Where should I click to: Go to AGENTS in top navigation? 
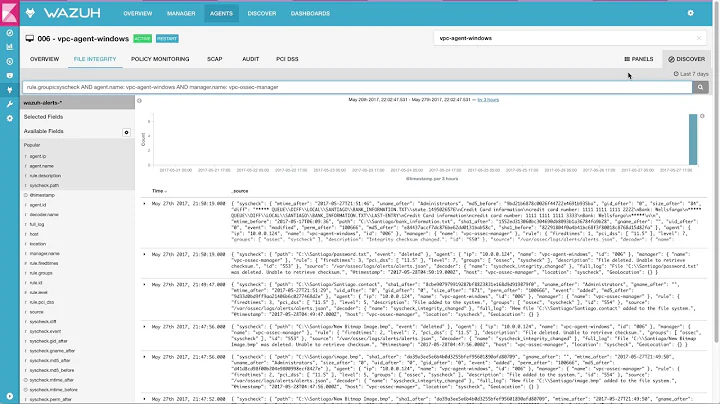coord(221,14)
